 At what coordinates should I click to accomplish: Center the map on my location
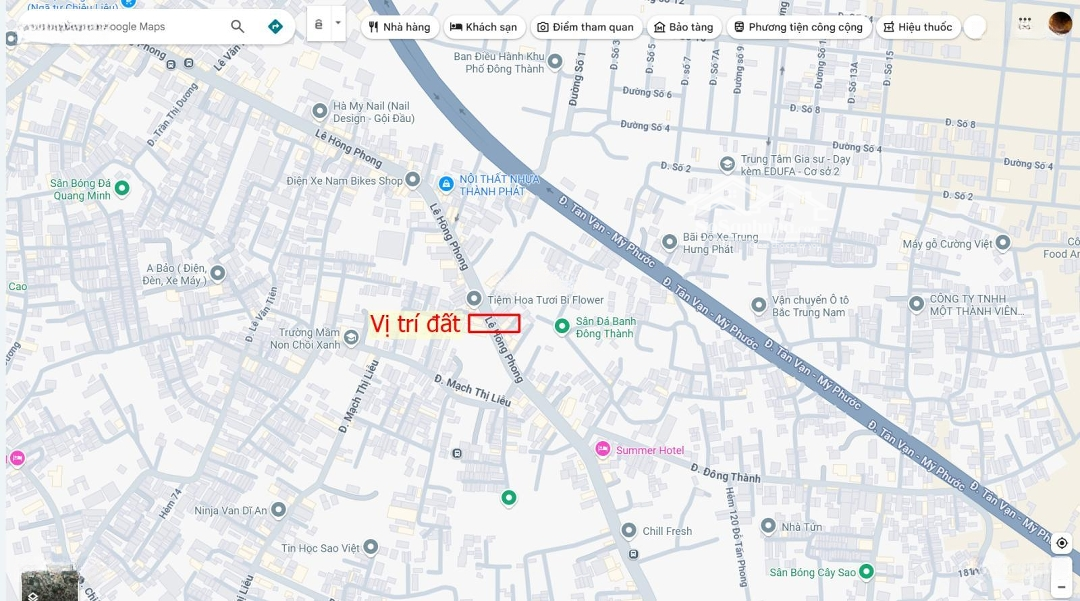coord(1062,543)
